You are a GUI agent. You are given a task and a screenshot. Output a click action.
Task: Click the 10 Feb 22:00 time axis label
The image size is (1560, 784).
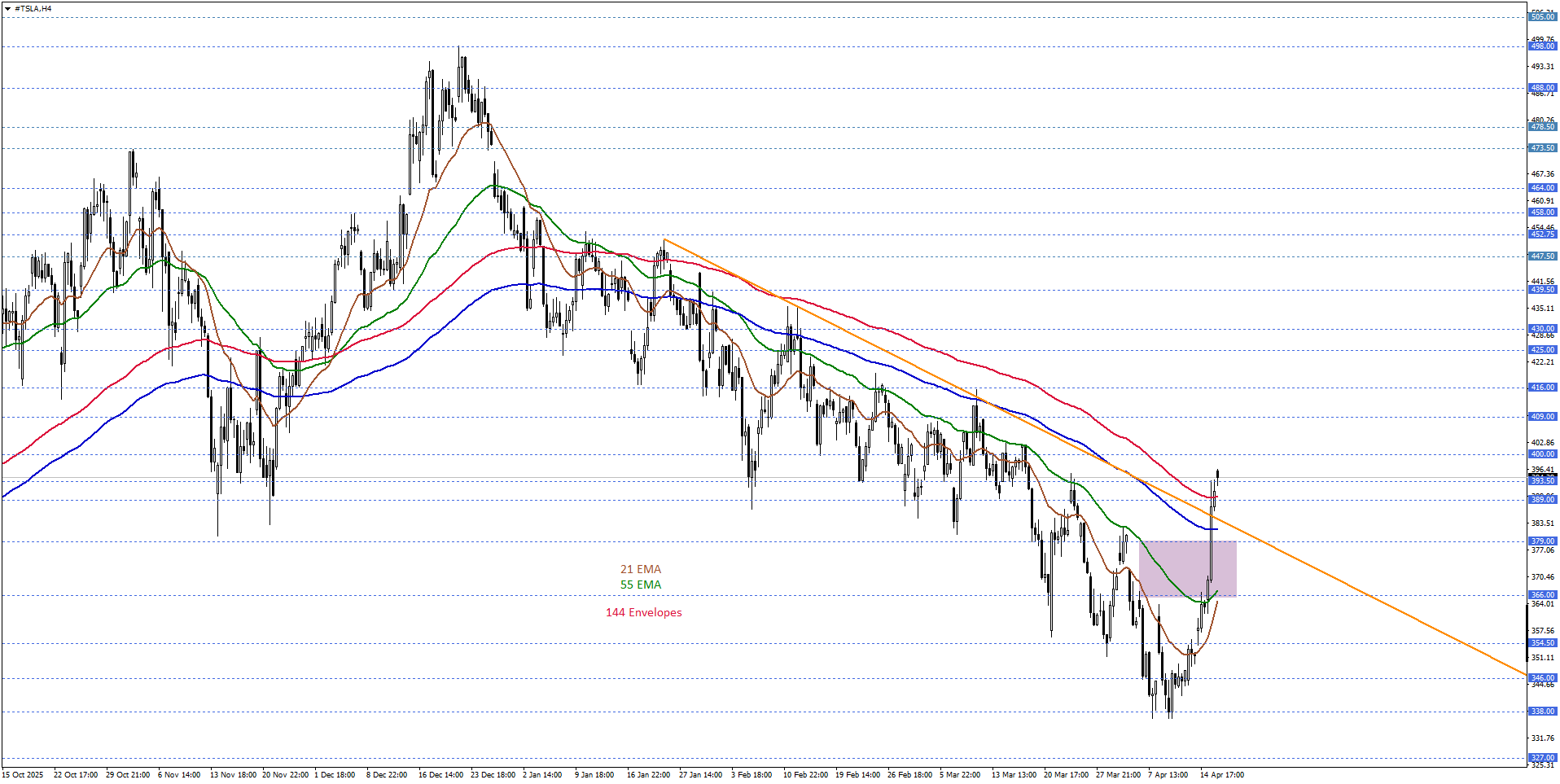click(805, 775)
